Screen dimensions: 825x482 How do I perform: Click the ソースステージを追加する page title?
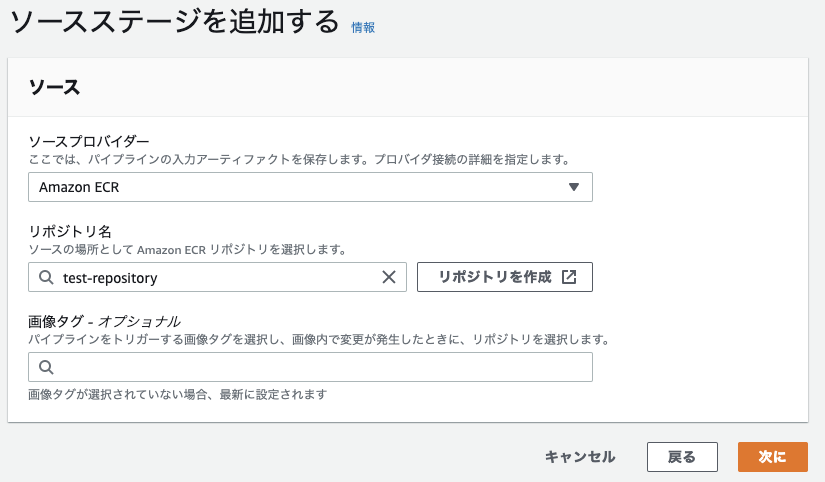coord(175,22)
